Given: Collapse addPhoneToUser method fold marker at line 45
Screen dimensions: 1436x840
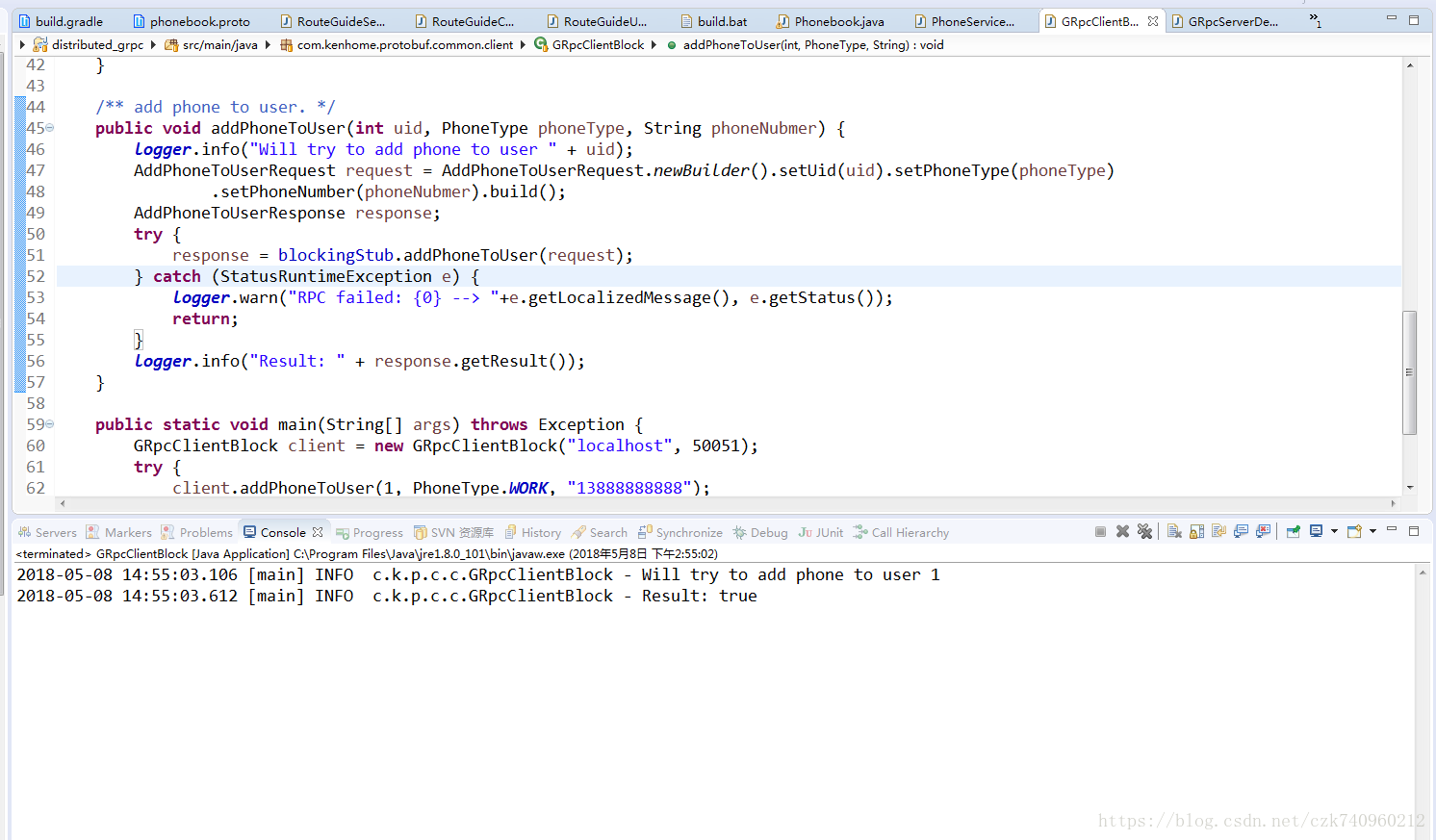Looking at the screenshot, I should click(49, 128).
